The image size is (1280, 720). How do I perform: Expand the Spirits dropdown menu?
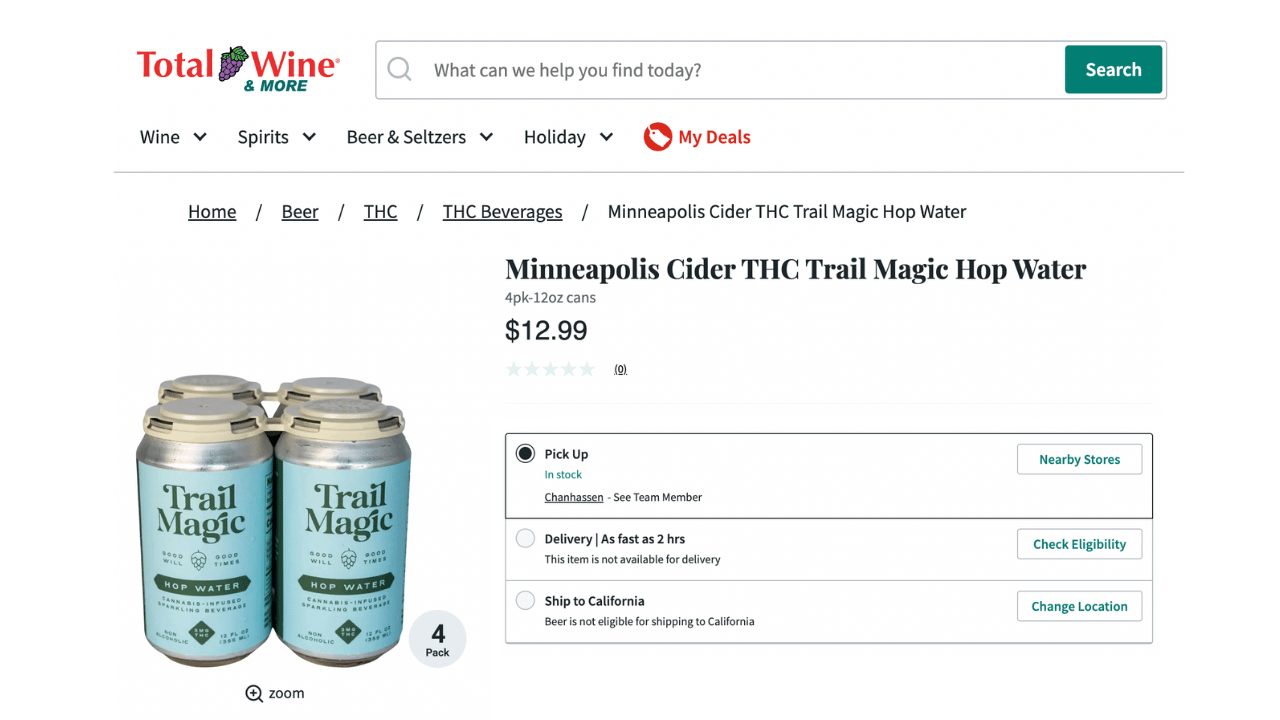pyautogui.click(x=277, y=137)
